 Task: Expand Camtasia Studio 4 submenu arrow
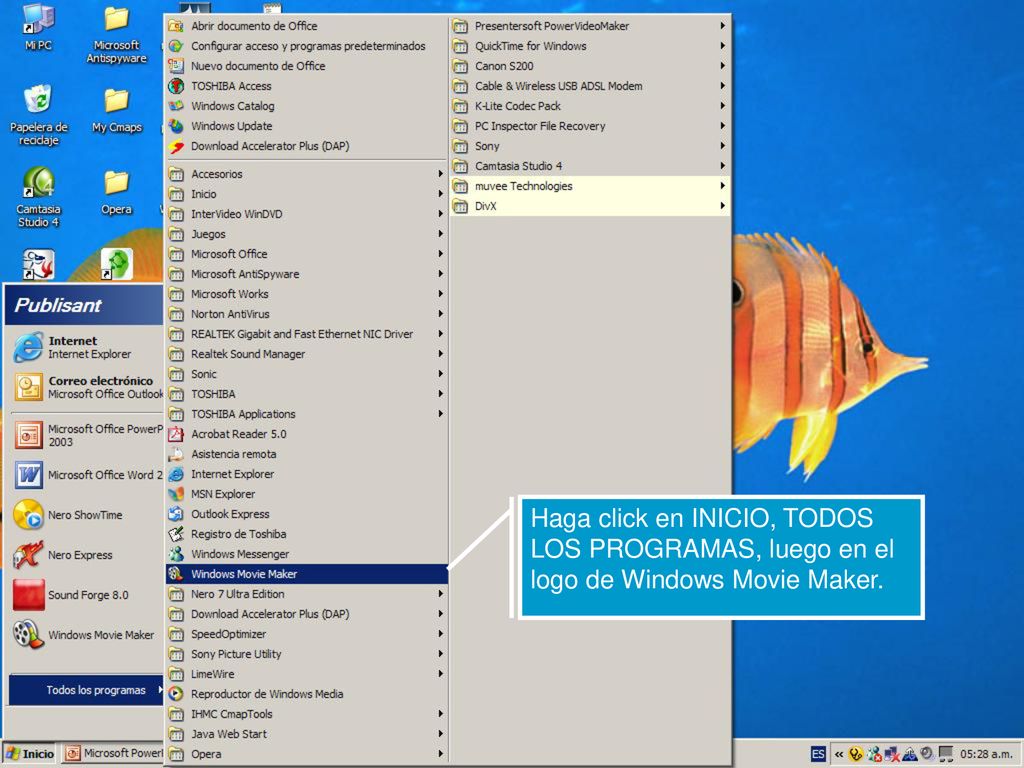[x=722, y=166]
